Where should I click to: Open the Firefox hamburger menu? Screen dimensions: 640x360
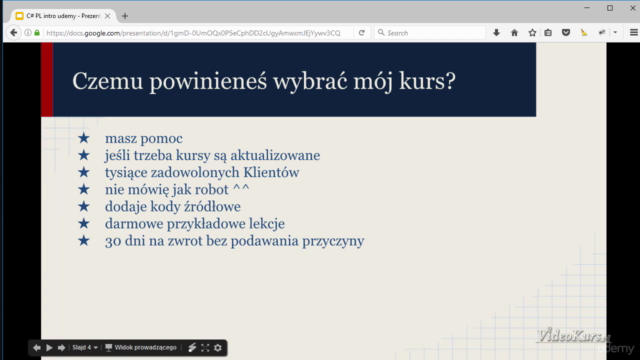[633, 33]
